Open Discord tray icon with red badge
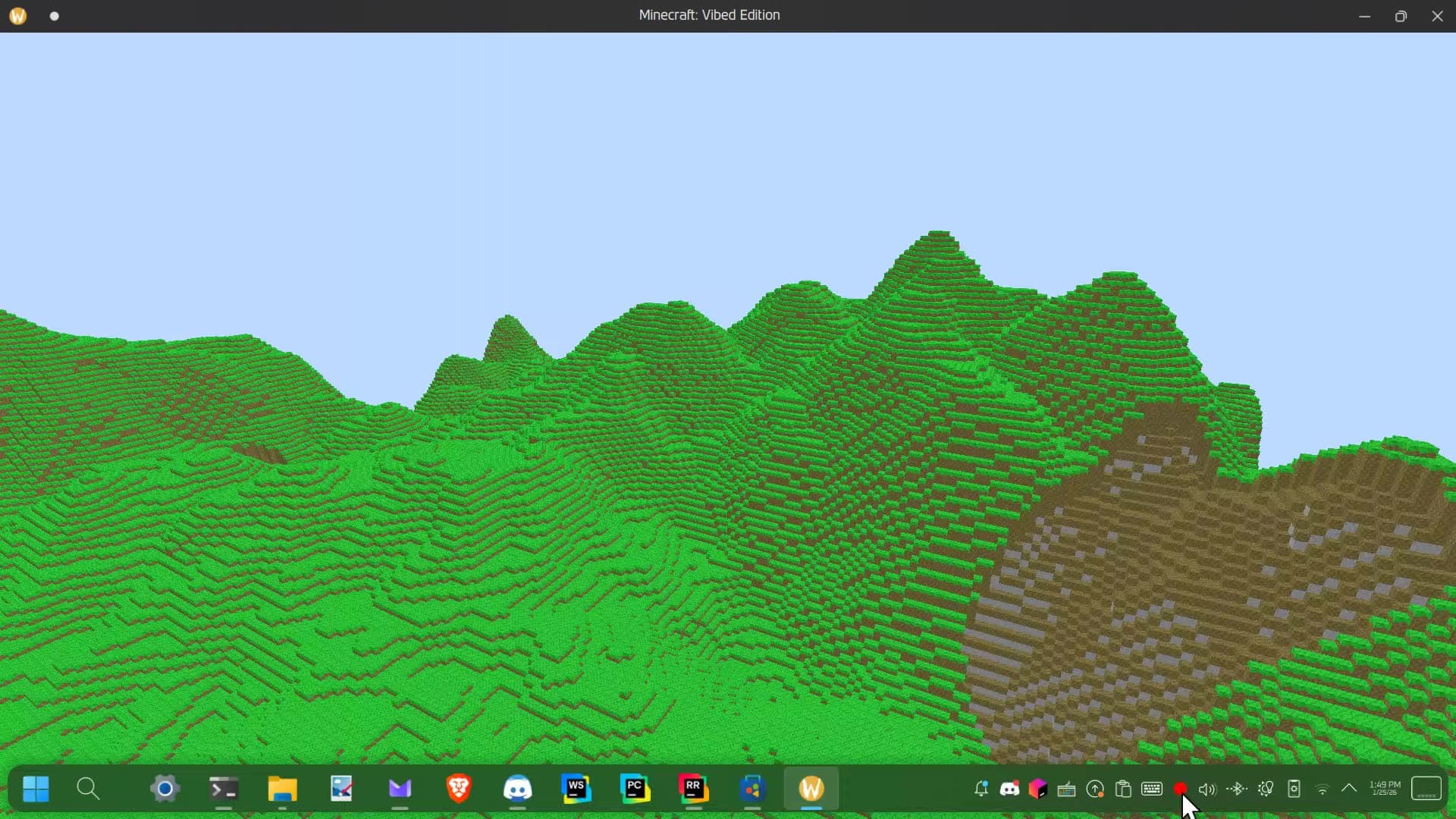 (1009, 789)
